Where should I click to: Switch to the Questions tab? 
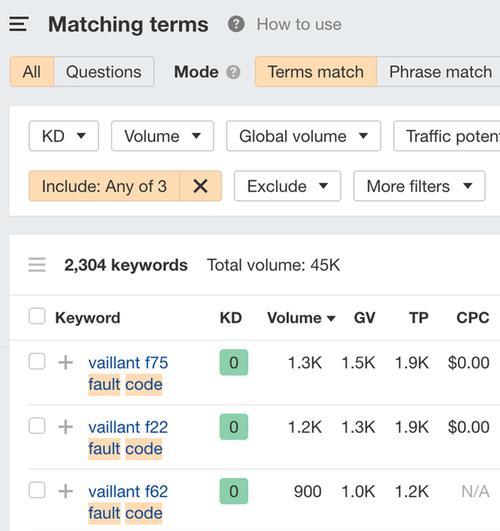pos(104,72)
